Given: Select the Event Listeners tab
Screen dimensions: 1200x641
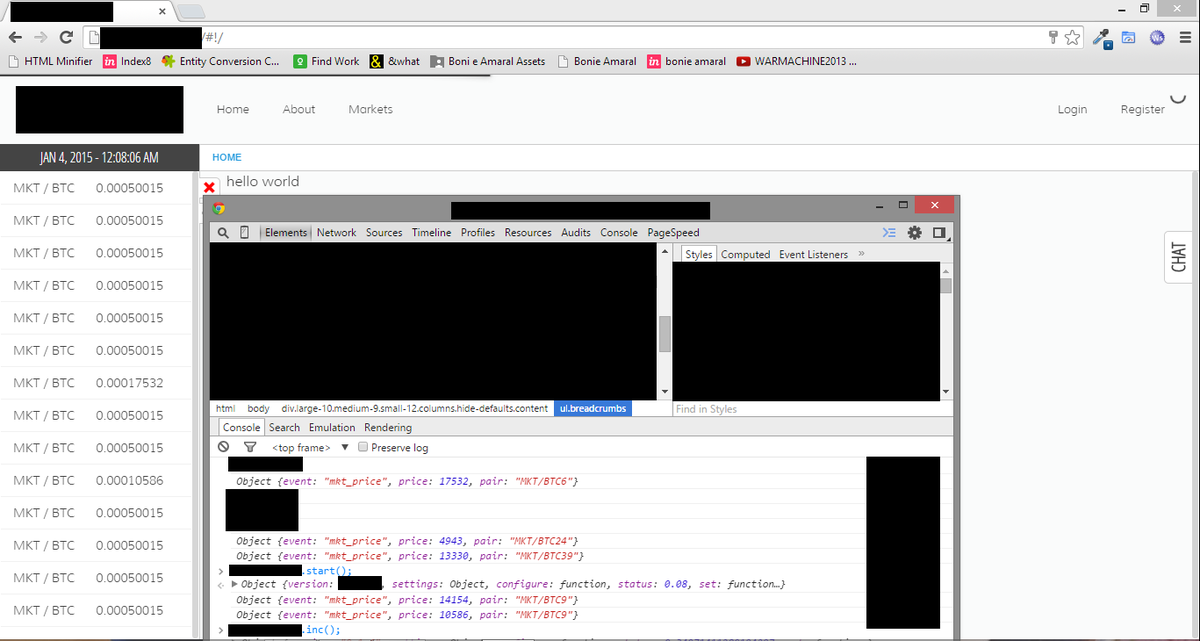Looking at the screenshot, I should point(813,254).
